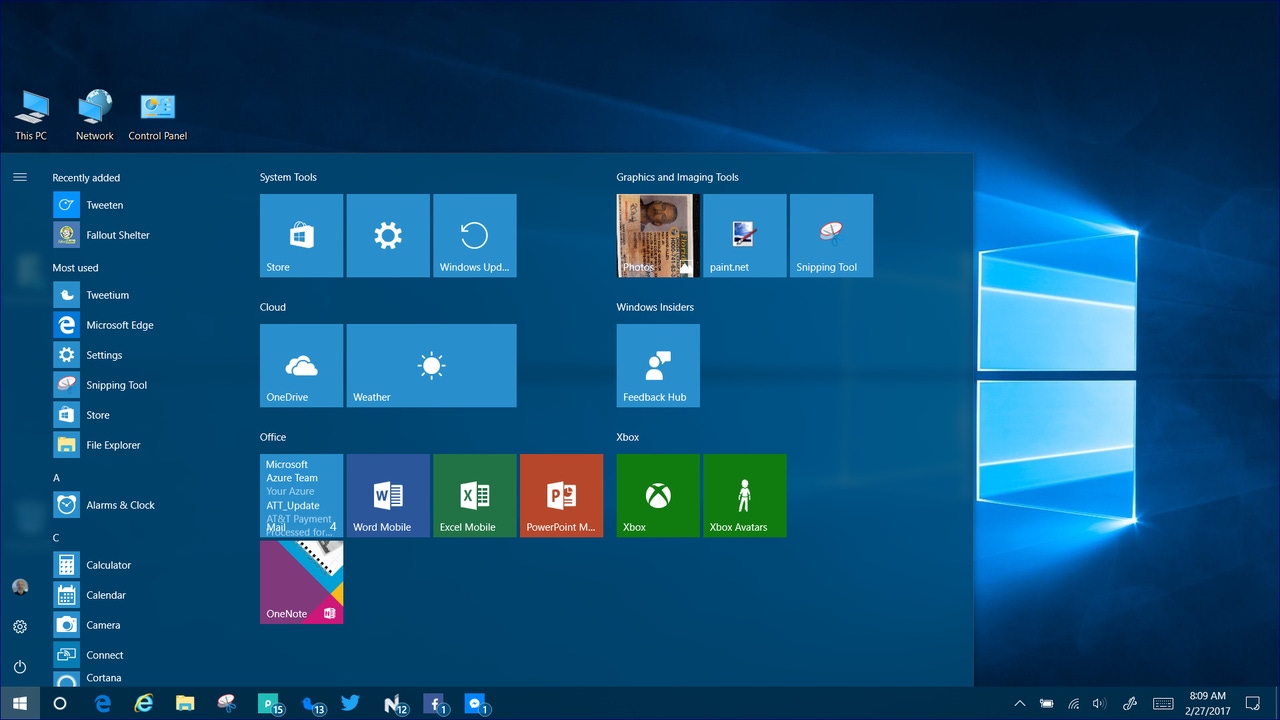Launch the Snipping Tool tile

click(832, 235)
